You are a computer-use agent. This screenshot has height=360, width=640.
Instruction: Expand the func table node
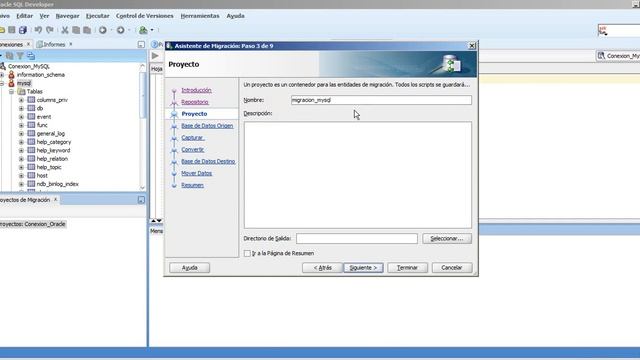coord(21,125)
